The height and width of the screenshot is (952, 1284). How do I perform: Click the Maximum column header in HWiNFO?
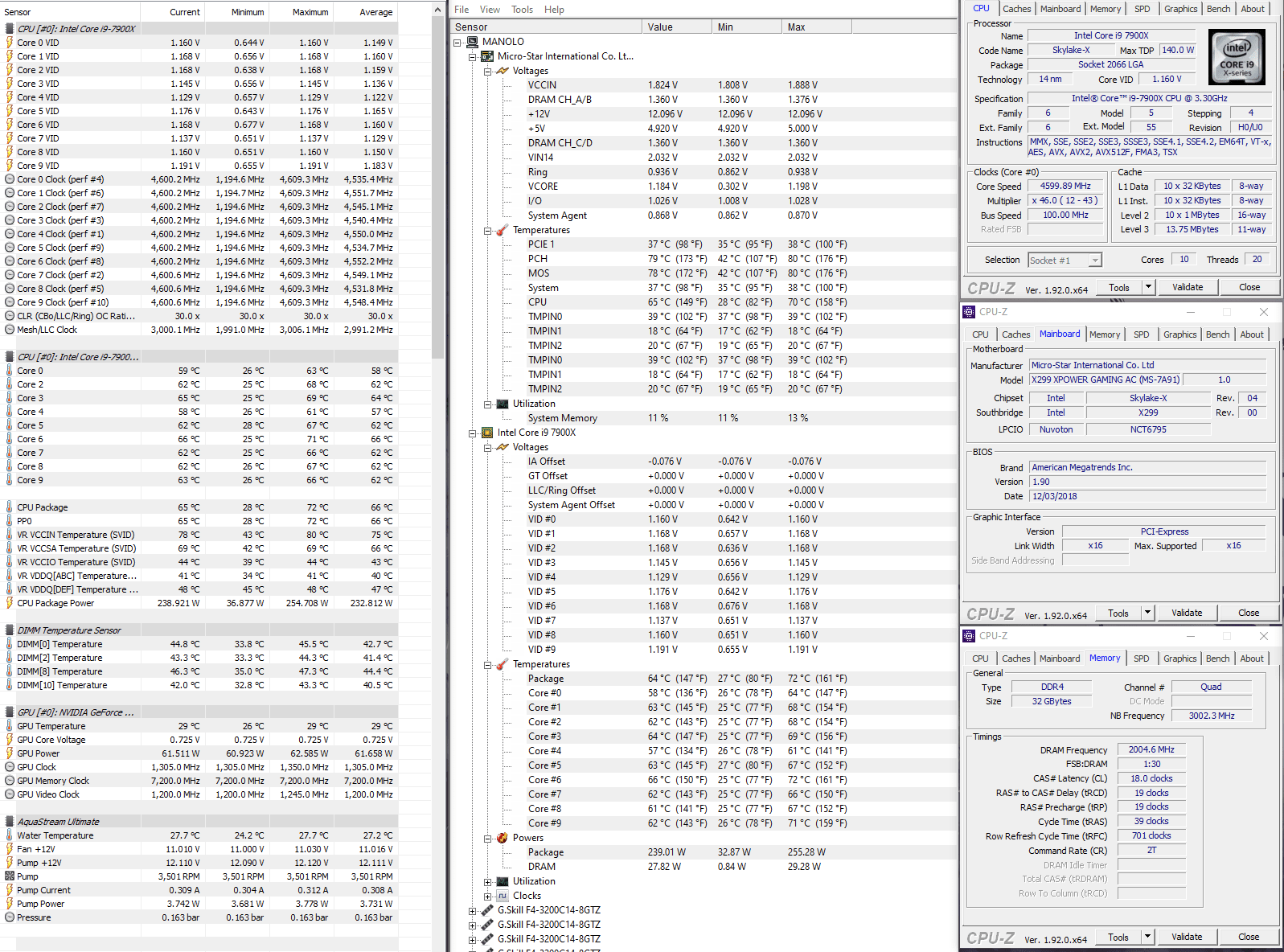[301, 12]
